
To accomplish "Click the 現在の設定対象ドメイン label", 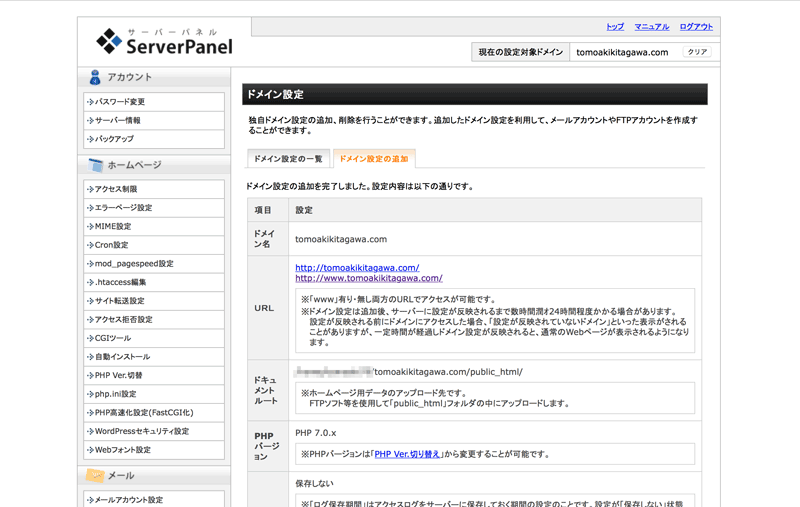I will [x=520, y=52].
